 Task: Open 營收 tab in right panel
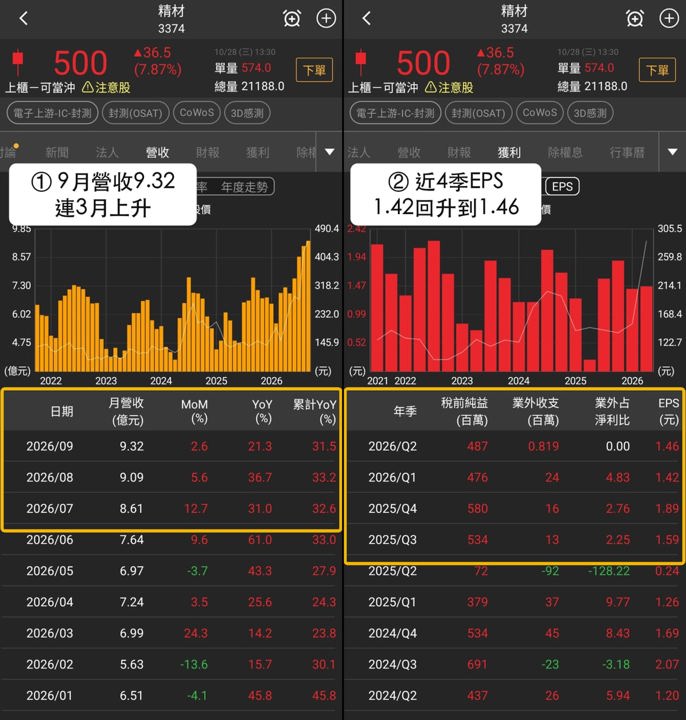pyautogui.click(x=409, y=152)
